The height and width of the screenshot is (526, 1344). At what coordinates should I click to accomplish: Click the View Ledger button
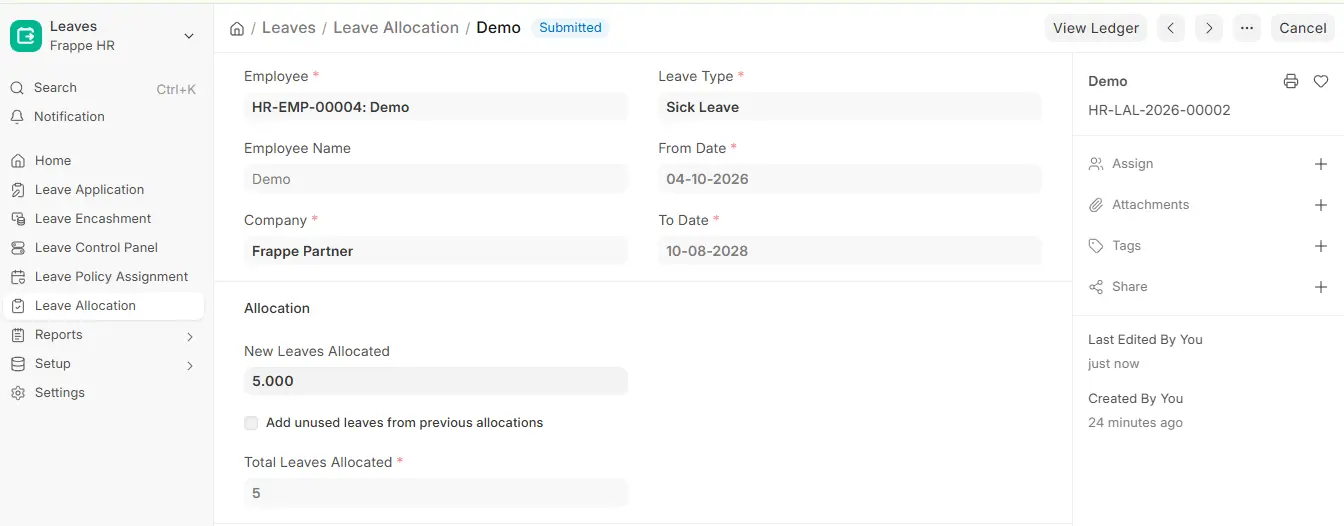coord(1096,28)
